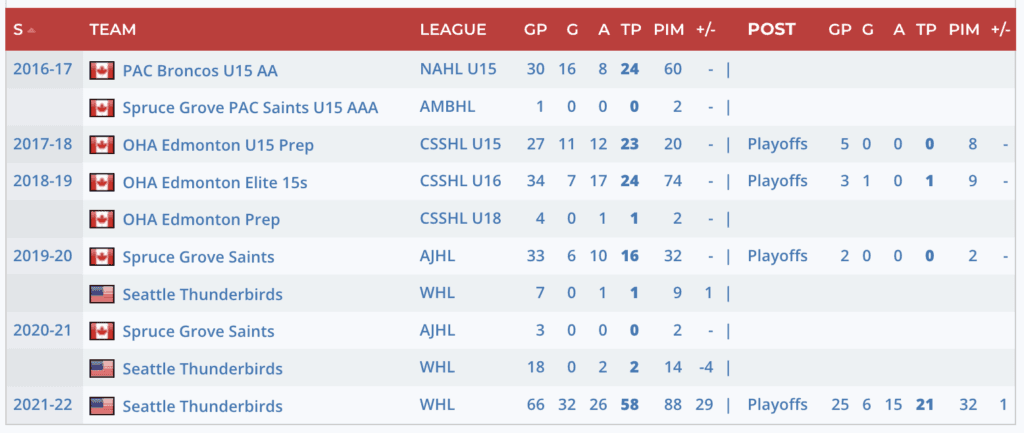Click the PIM header in regular season columns

pyautogui.click(x=668, y=30)
